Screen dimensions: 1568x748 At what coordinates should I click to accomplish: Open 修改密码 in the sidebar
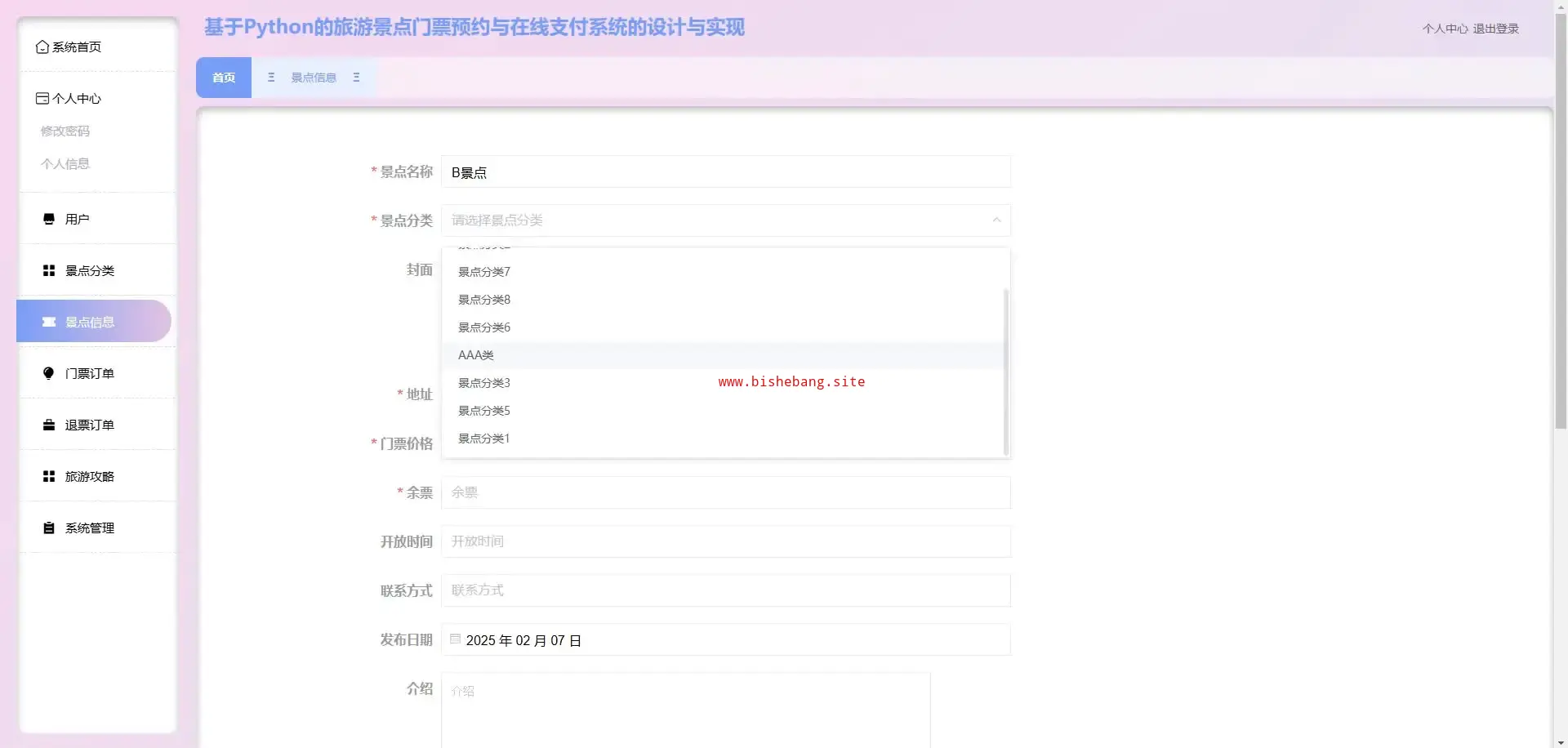pos(65,131)
